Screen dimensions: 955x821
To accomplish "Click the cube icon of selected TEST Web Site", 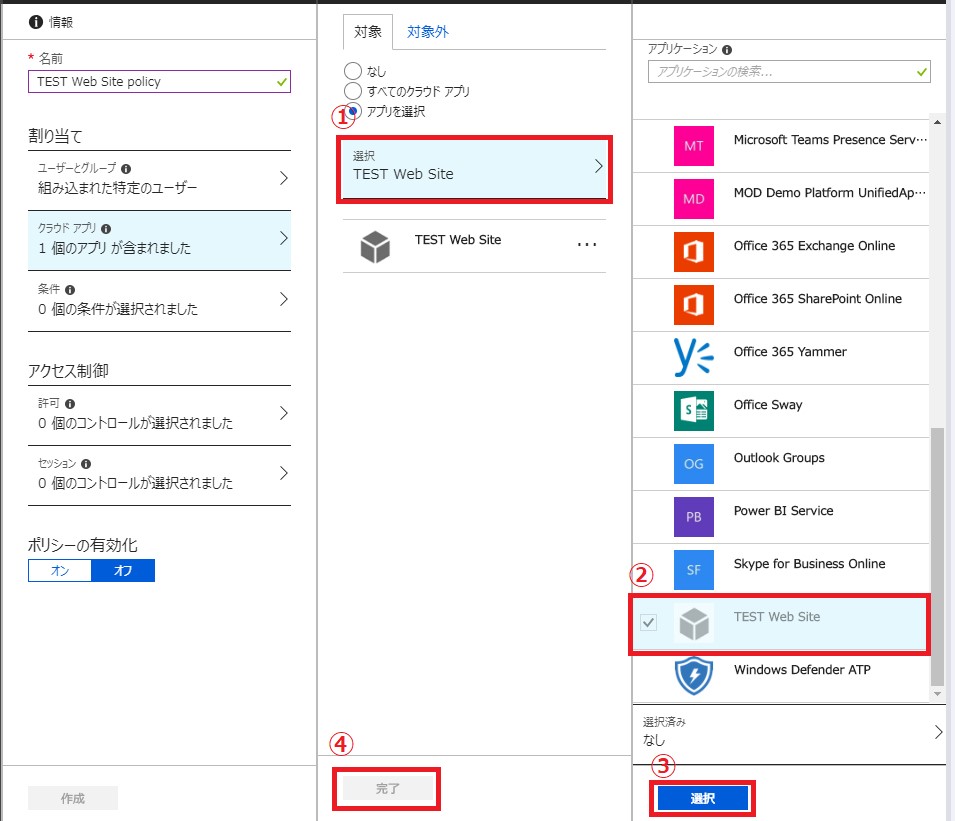I will click(x=375, y=247).
